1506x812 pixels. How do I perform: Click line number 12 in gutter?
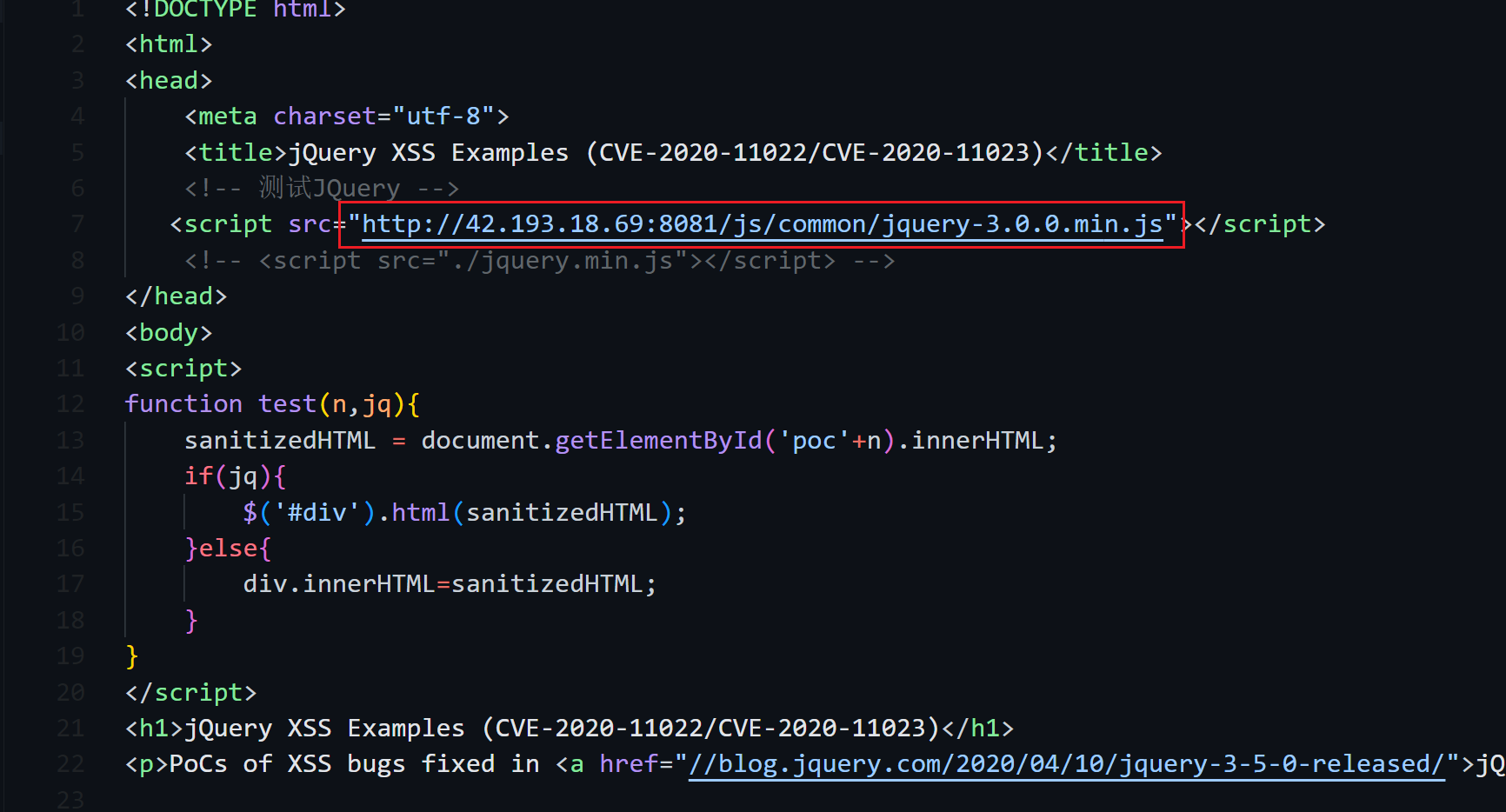tap(70, 404)
